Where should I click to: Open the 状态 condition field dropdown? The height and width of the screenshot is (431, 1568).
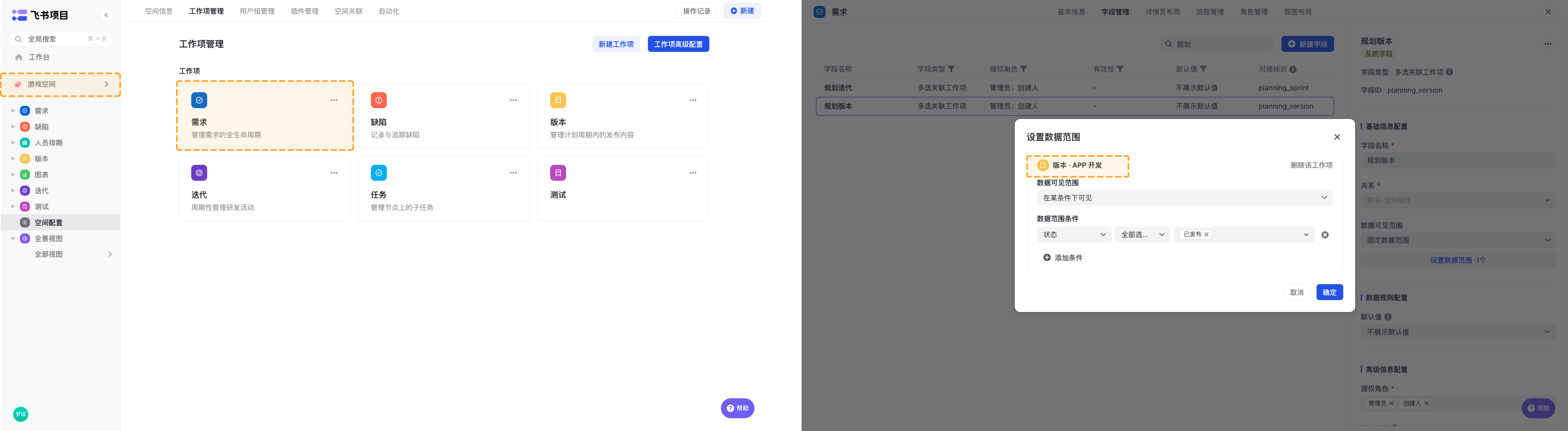click(x=1074, y=235)
